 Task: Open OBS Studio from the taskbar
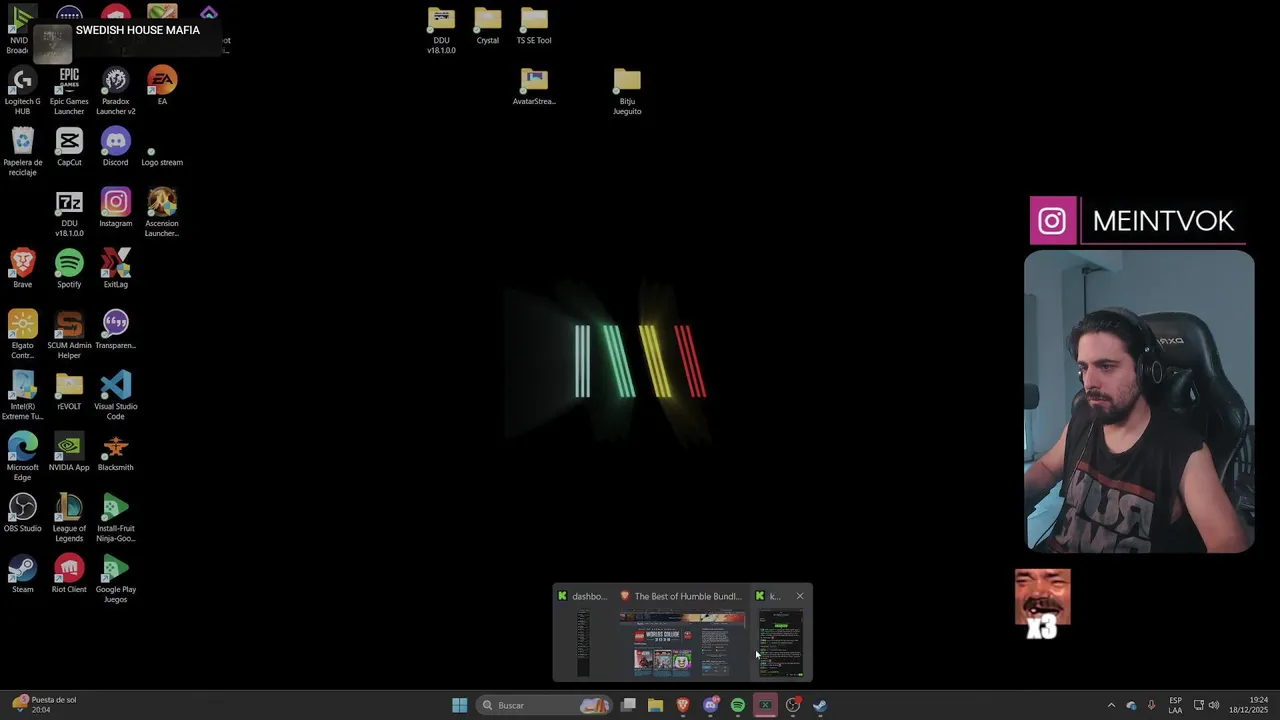click(x=793, y=705)
